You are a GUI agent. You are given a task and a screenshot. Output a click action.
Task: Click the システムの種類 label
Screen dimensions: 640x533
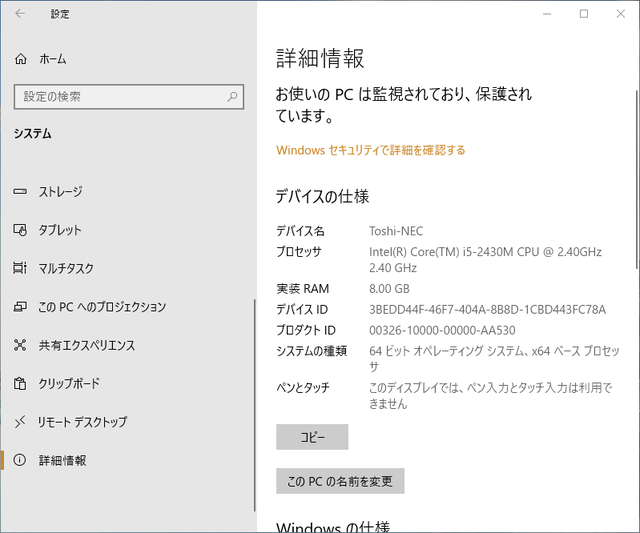coord(312,351)
